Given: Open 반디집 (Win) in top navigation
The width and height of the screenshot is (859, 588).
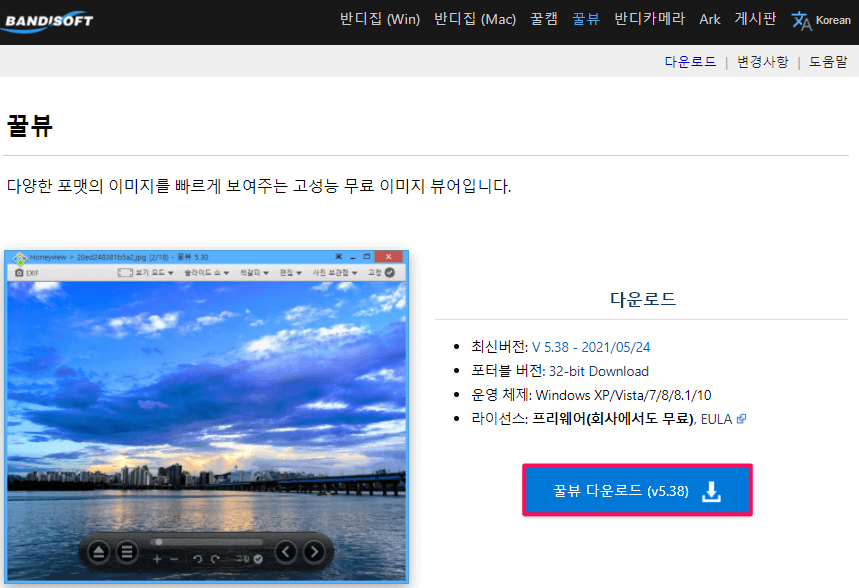Looking at the screenshot, I should point(380,19).
